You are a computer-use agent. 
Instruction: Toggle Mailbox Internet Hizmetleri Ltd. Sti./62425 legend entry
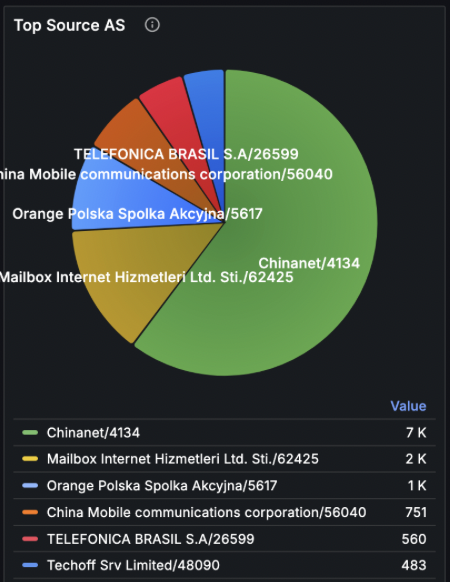pyautogui.click(x=183, y=459)
